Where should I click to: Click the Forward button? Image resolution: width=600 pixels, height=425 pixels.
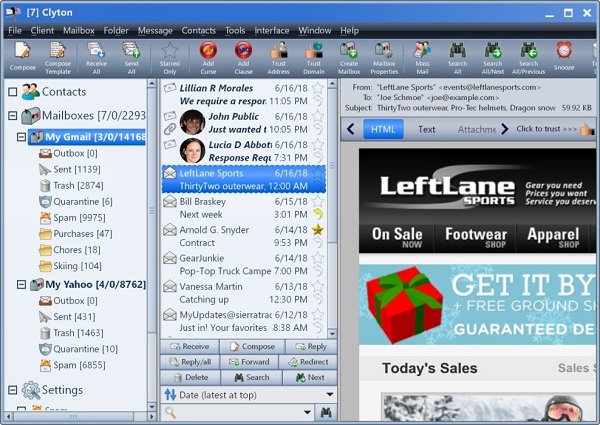click(249, 362)
